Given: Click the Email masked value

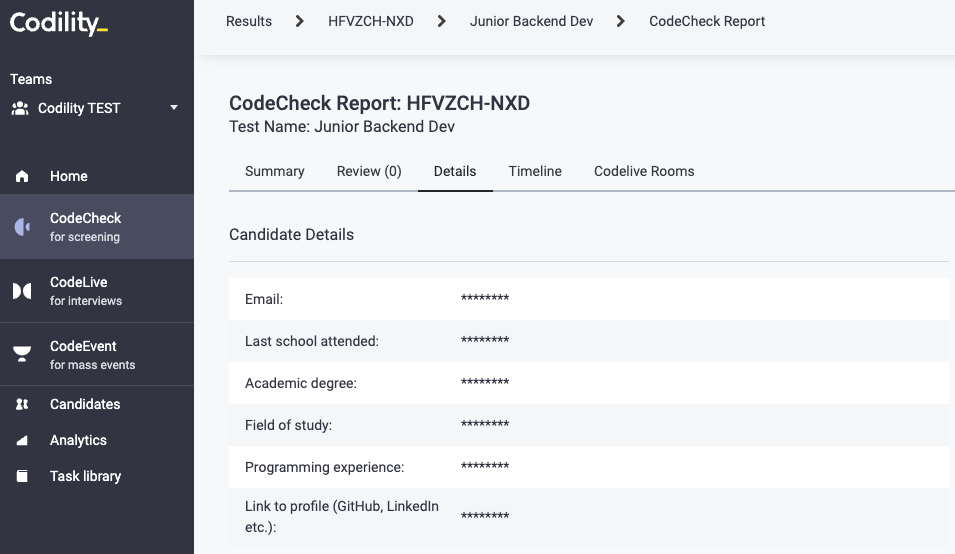Looking at the screenshot, I should 485,298.
